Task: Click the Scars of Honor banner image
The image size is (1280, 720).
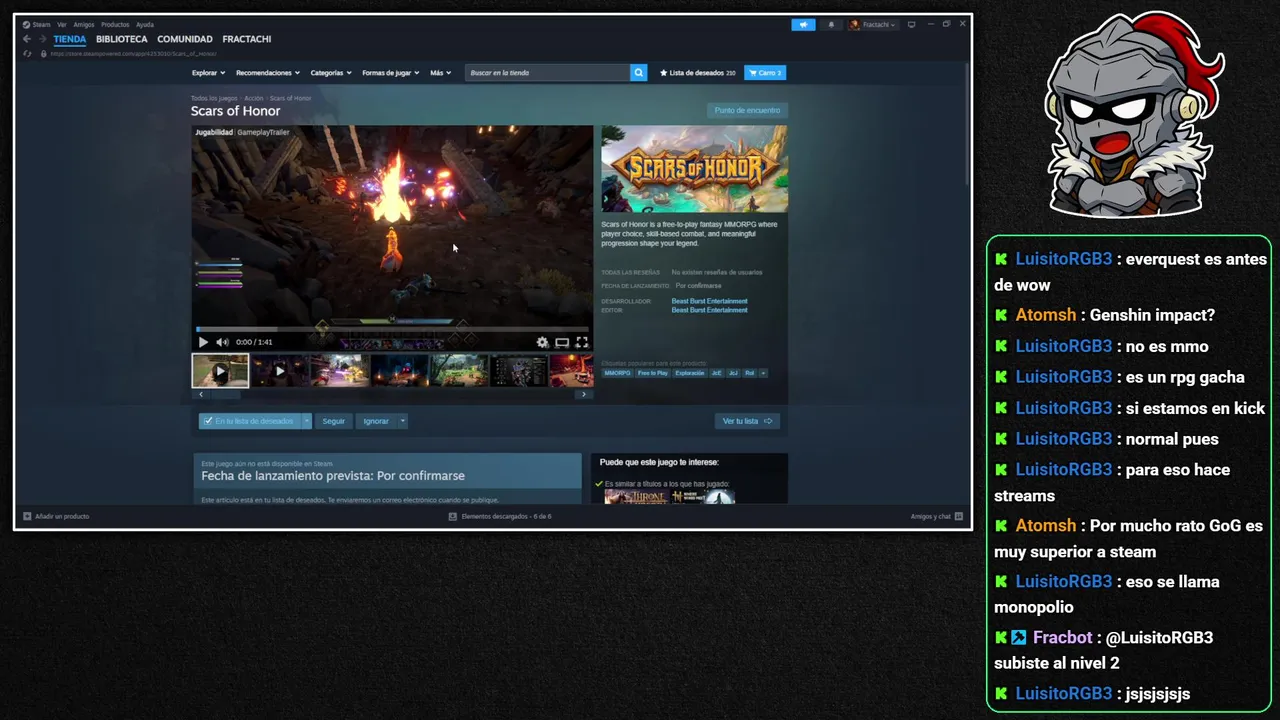Action: (694, 169)
